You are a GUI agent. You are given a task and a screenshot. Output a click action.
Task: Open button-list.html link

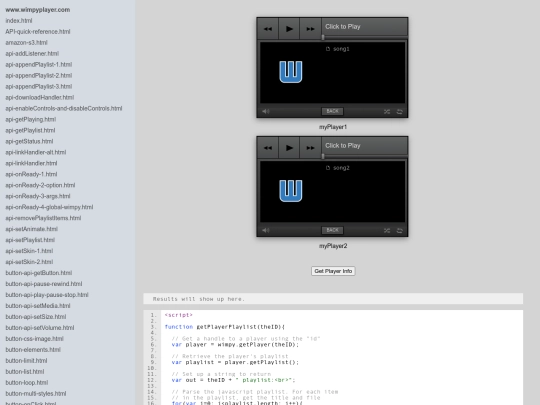point(24,372)
